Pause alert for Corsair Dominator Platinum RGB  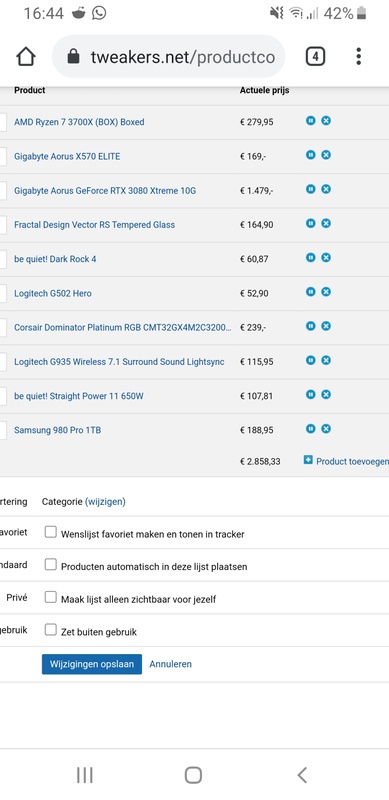[x=310, y=326]
